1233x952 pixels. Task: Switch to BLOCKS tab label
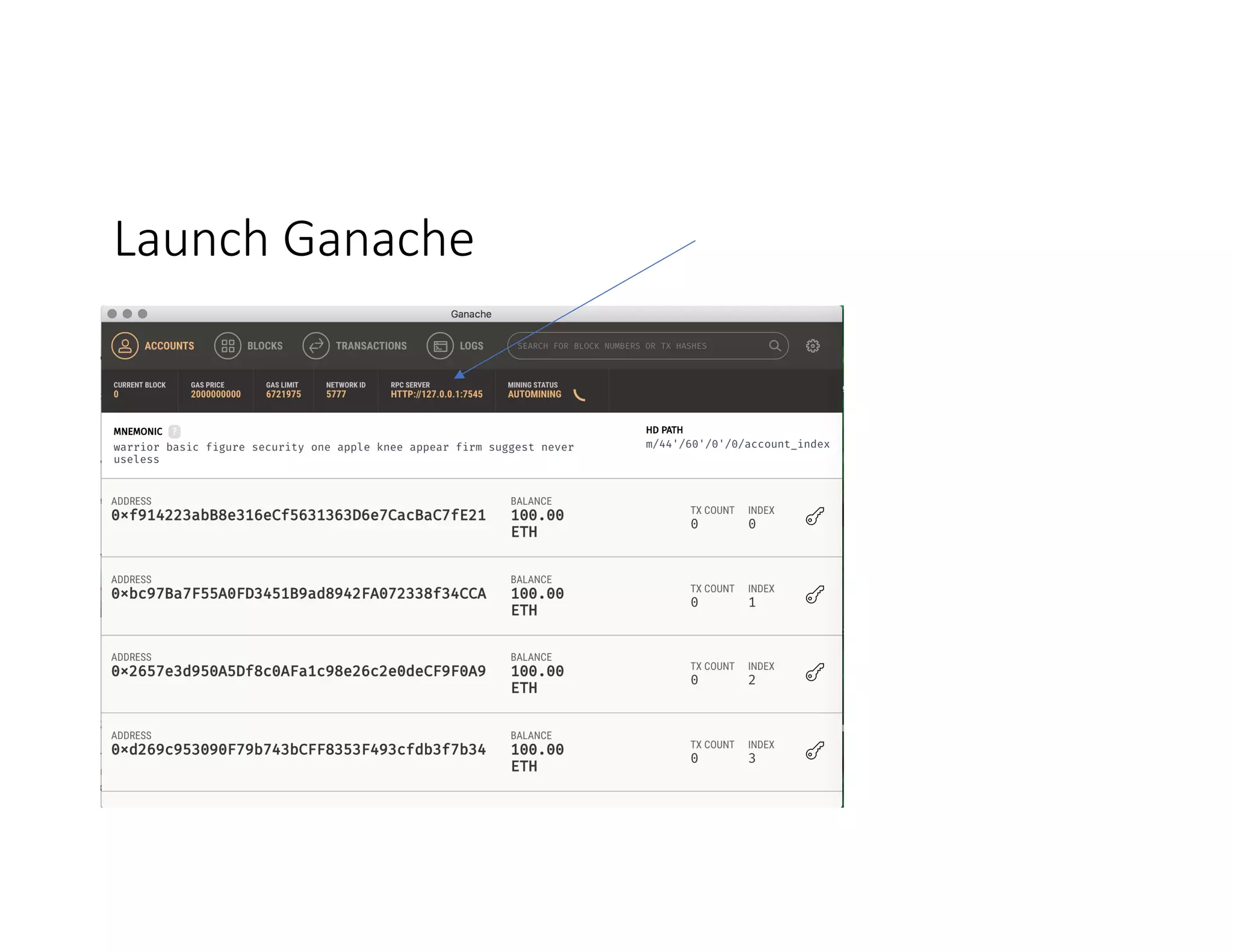pyautogui.click(x=265, y=346)
